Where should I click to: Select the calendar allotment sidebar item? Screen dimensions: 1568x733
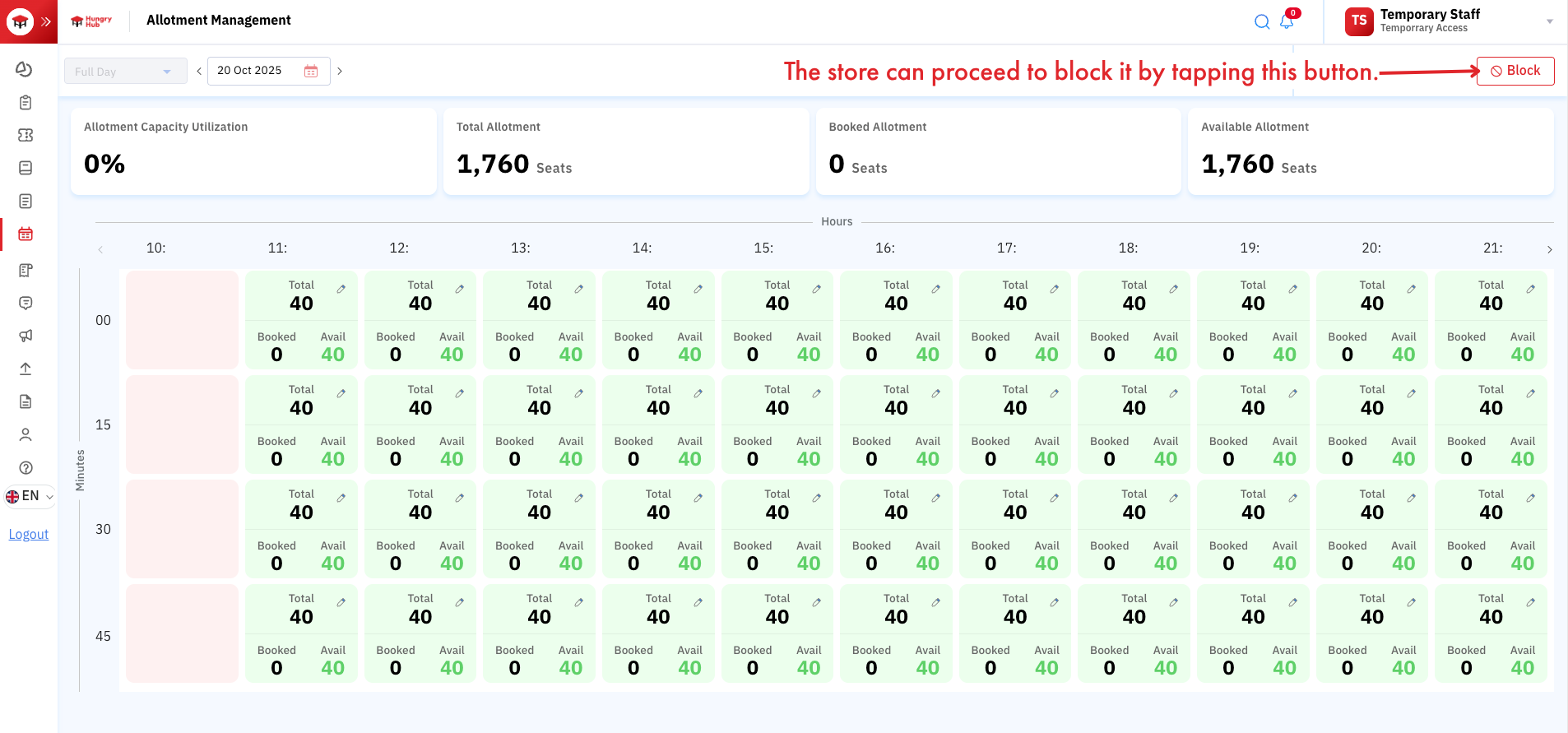tap(26, 234)
